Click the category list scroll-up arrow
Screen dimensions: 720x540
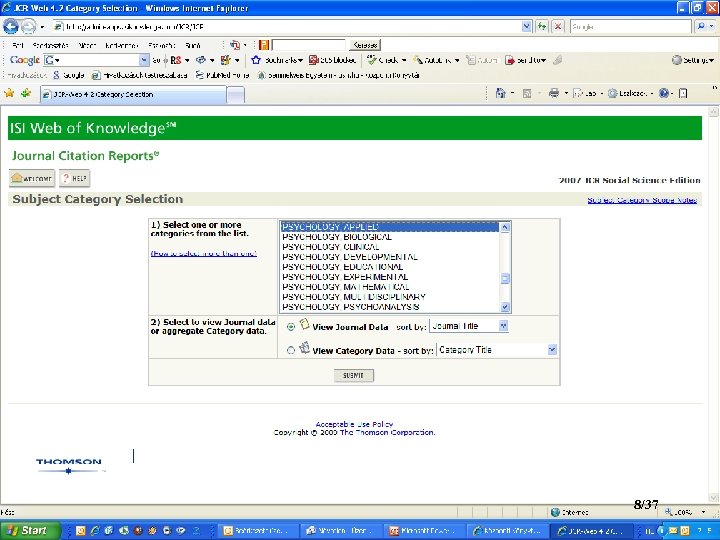505,227
